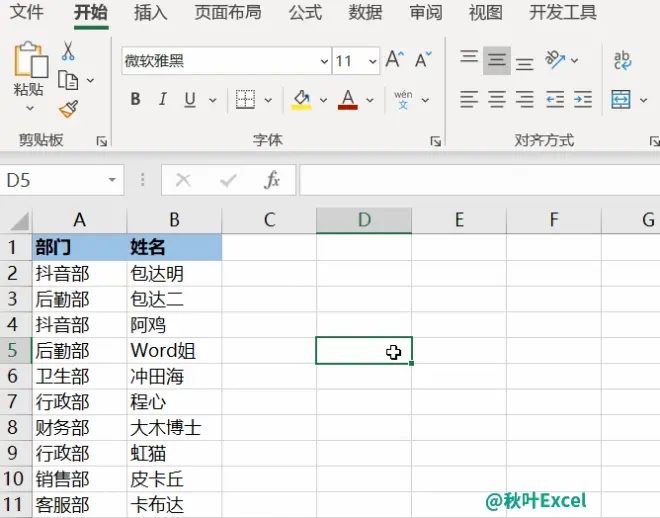Select the 销售部 cell
This screenshot has width=660, height=518.
click(x=80, y=479)
